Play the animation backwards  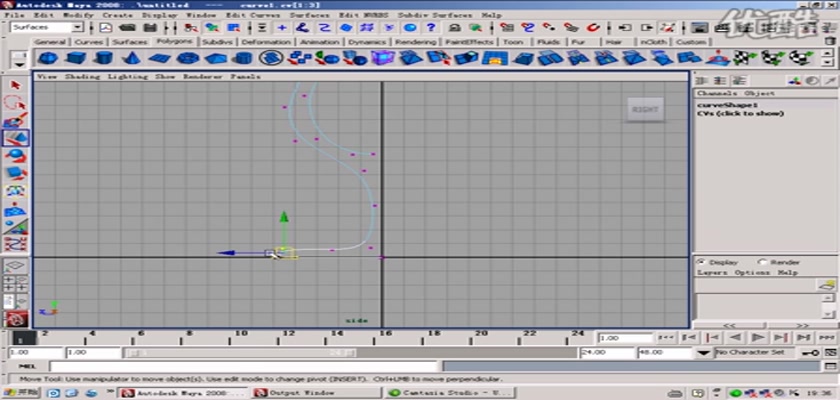point(735,337)
